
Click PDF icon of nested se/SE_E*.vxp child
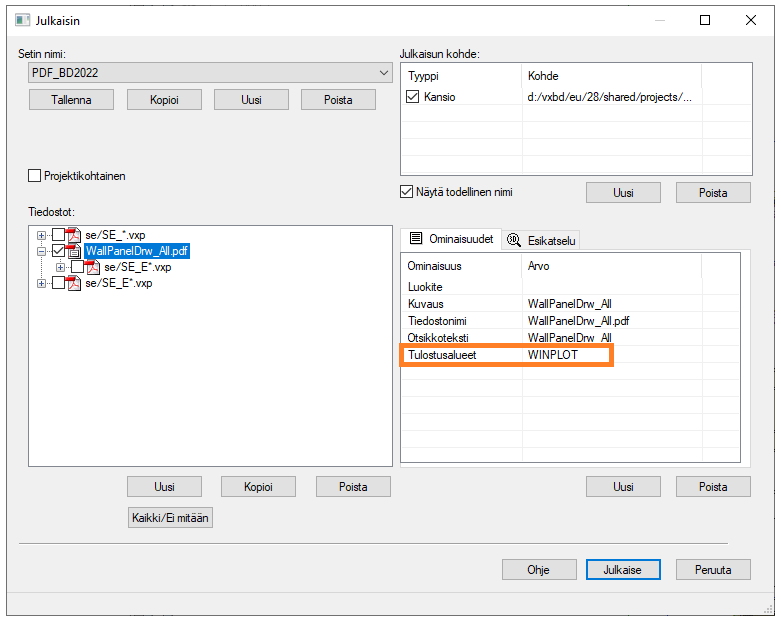tap(93, 267)
